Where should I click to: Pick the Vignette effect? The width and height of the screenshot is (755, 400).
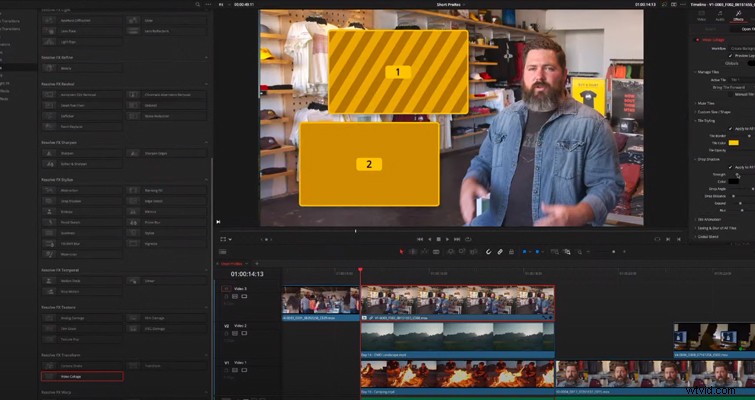click(x=167, y=244)
